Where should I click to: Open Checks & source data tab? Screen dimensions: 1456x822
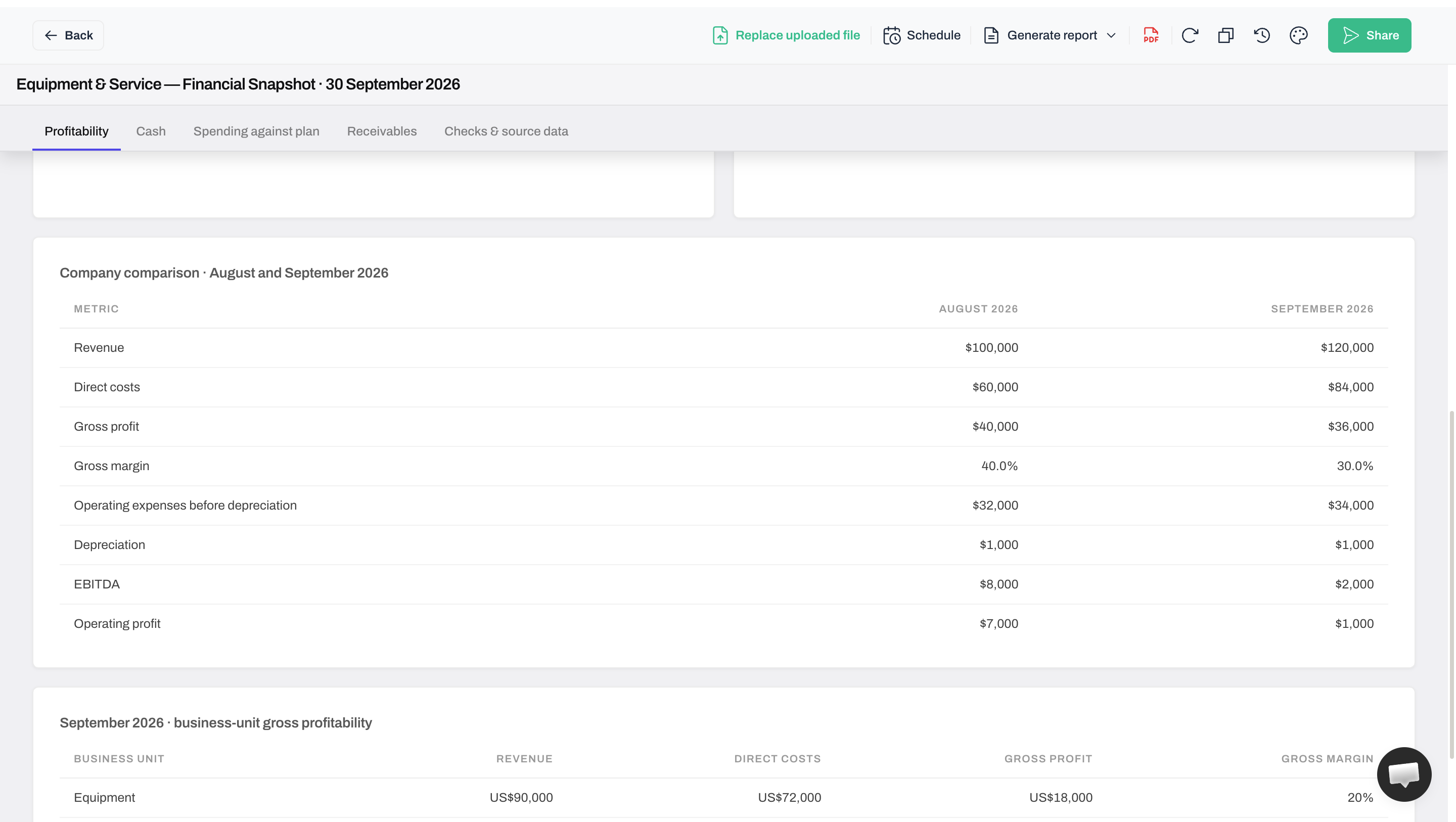click(x=506, y=131)
